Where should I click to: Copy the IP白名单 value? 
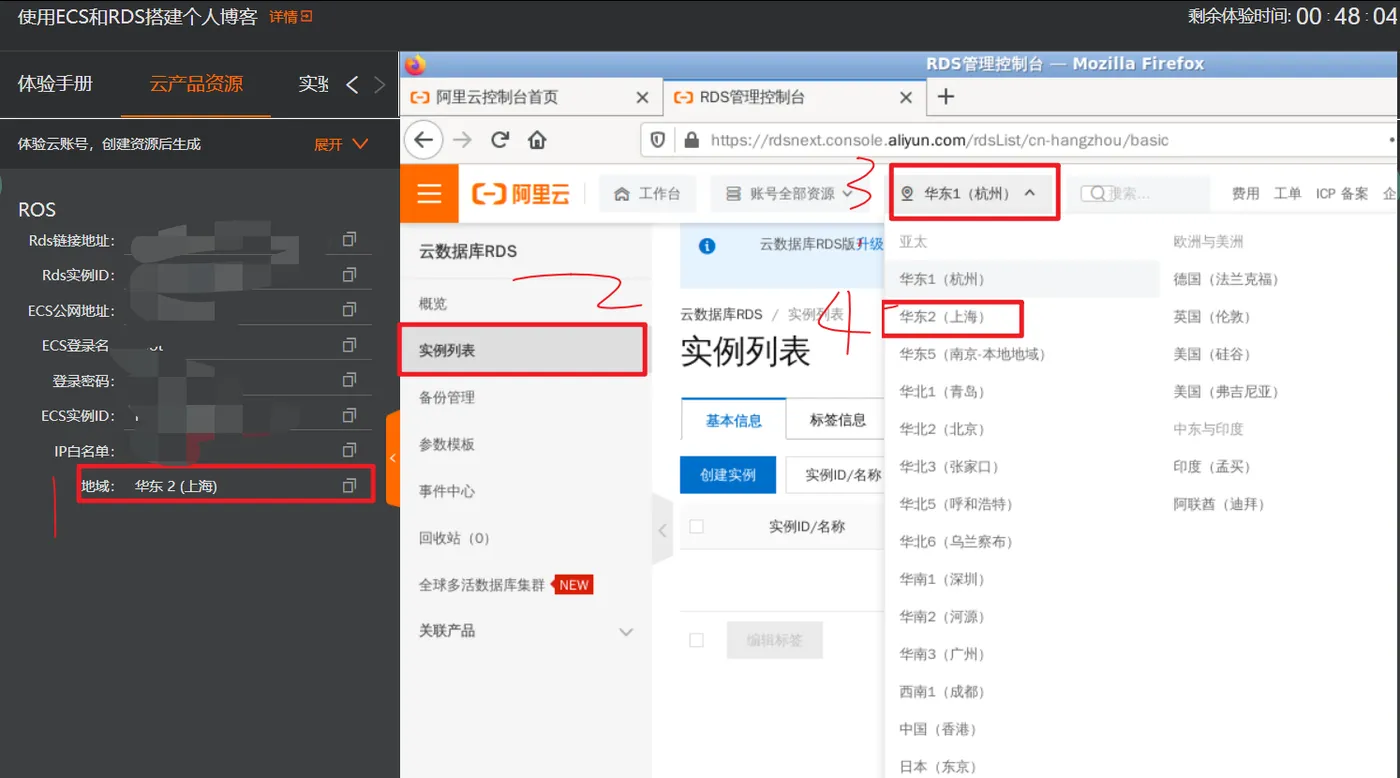(x=349, y=450)
